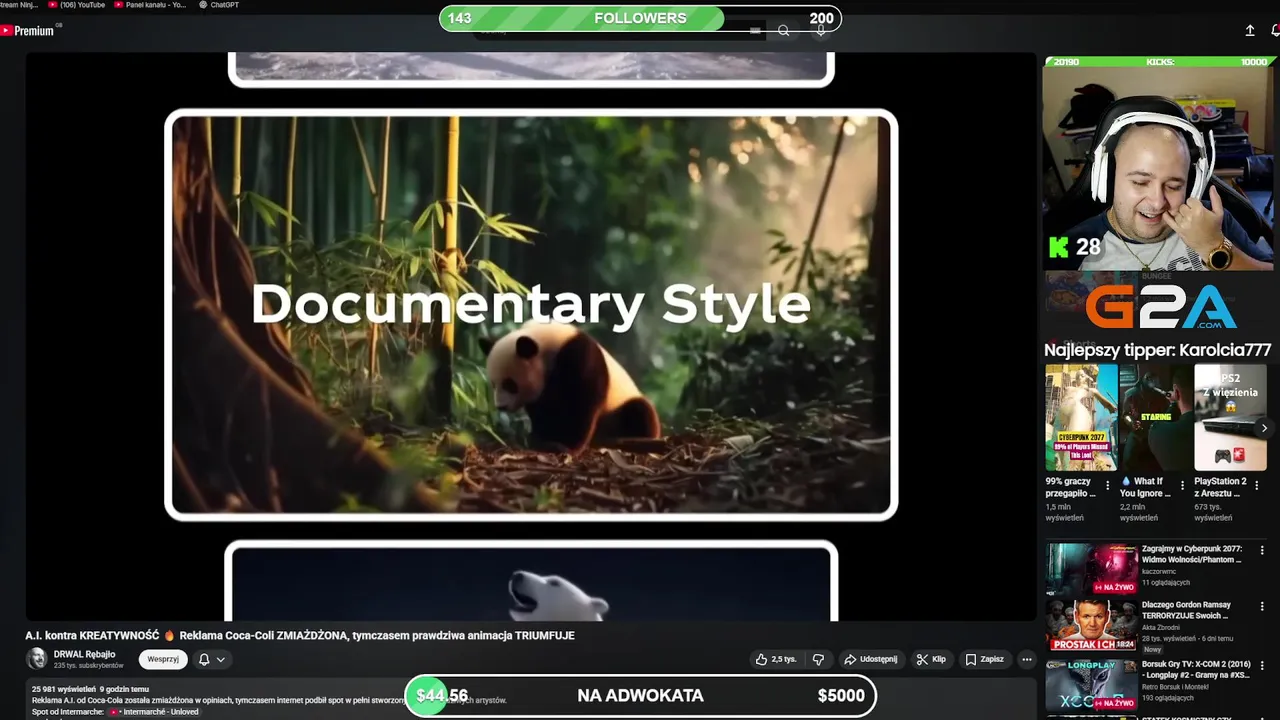The height and width of the screenshot is (720, 1280).
Task: Click the Akta Zbrodni channel name
Action: point(1161,627)
